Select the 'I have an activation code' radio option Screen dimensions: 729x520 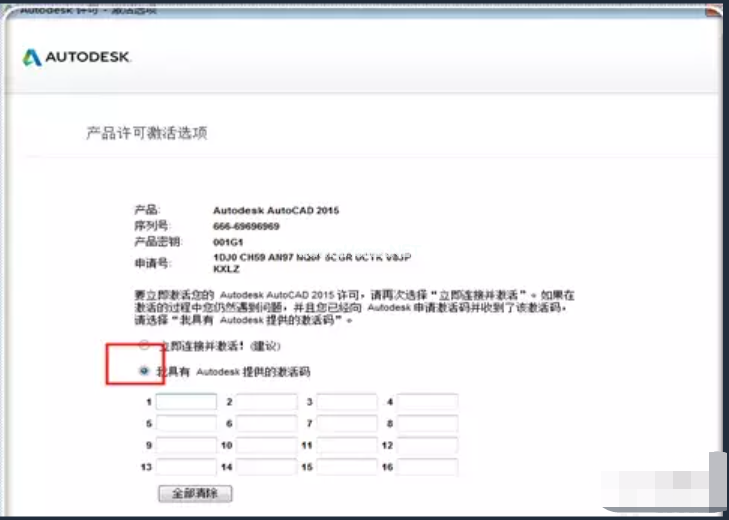[145, 370]
